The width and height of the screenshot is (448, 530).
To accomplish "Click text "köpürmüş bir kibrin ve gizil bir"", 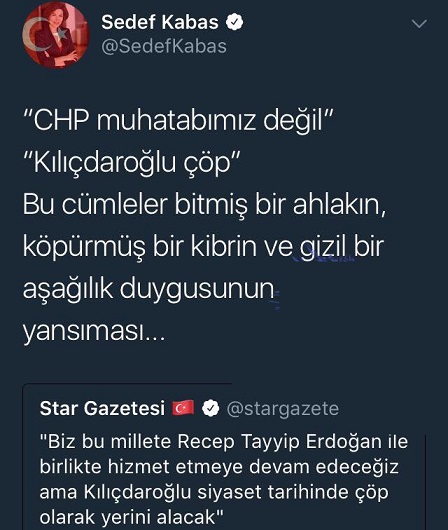I will [203, 247].
